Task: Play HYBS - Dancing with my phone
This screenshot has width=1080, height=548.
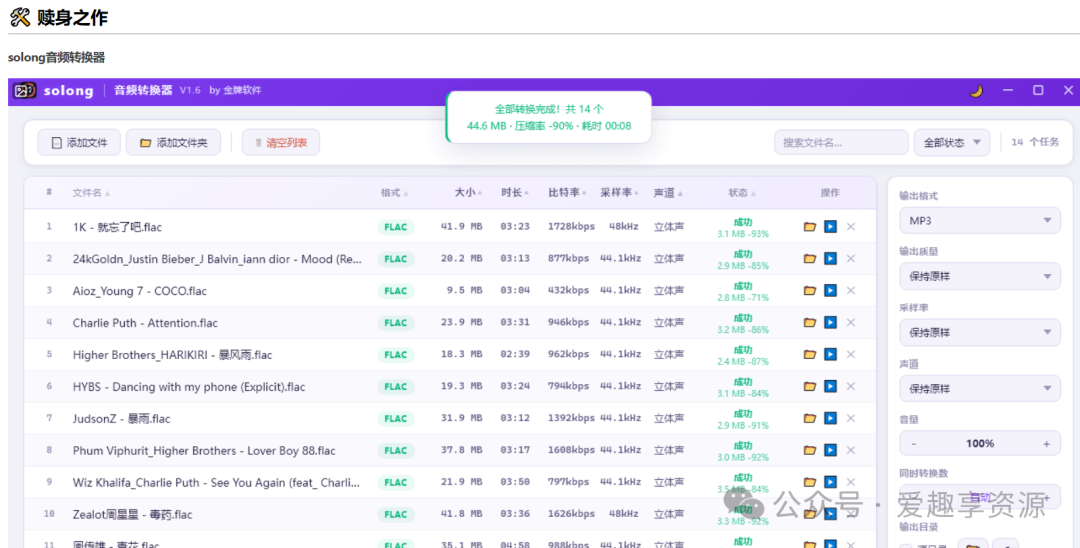Action: pos(831,386)
